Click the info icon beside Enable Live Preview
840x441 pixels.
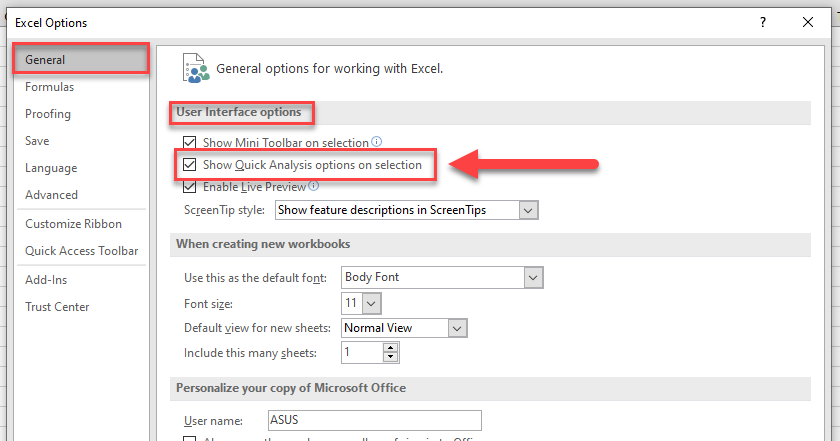314,185
